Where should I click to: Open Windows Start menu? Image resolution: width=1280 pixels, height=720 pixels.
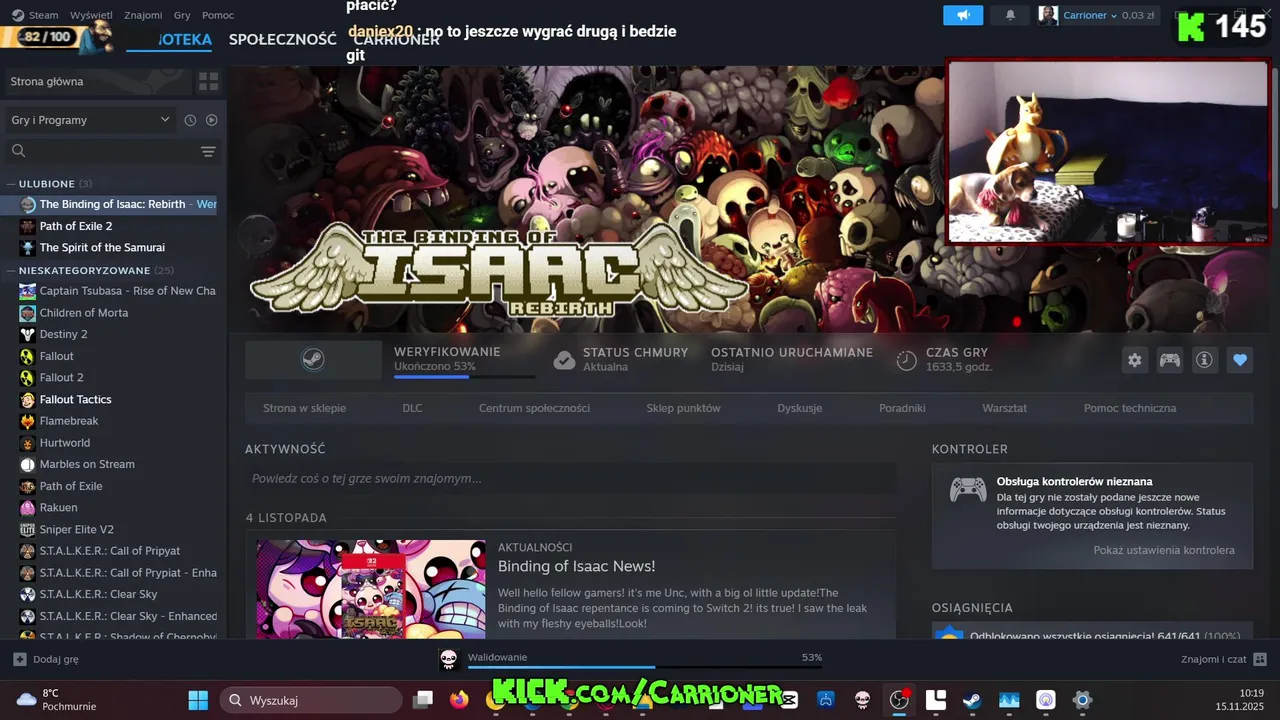pyautogui.click(x=198, y=700)
